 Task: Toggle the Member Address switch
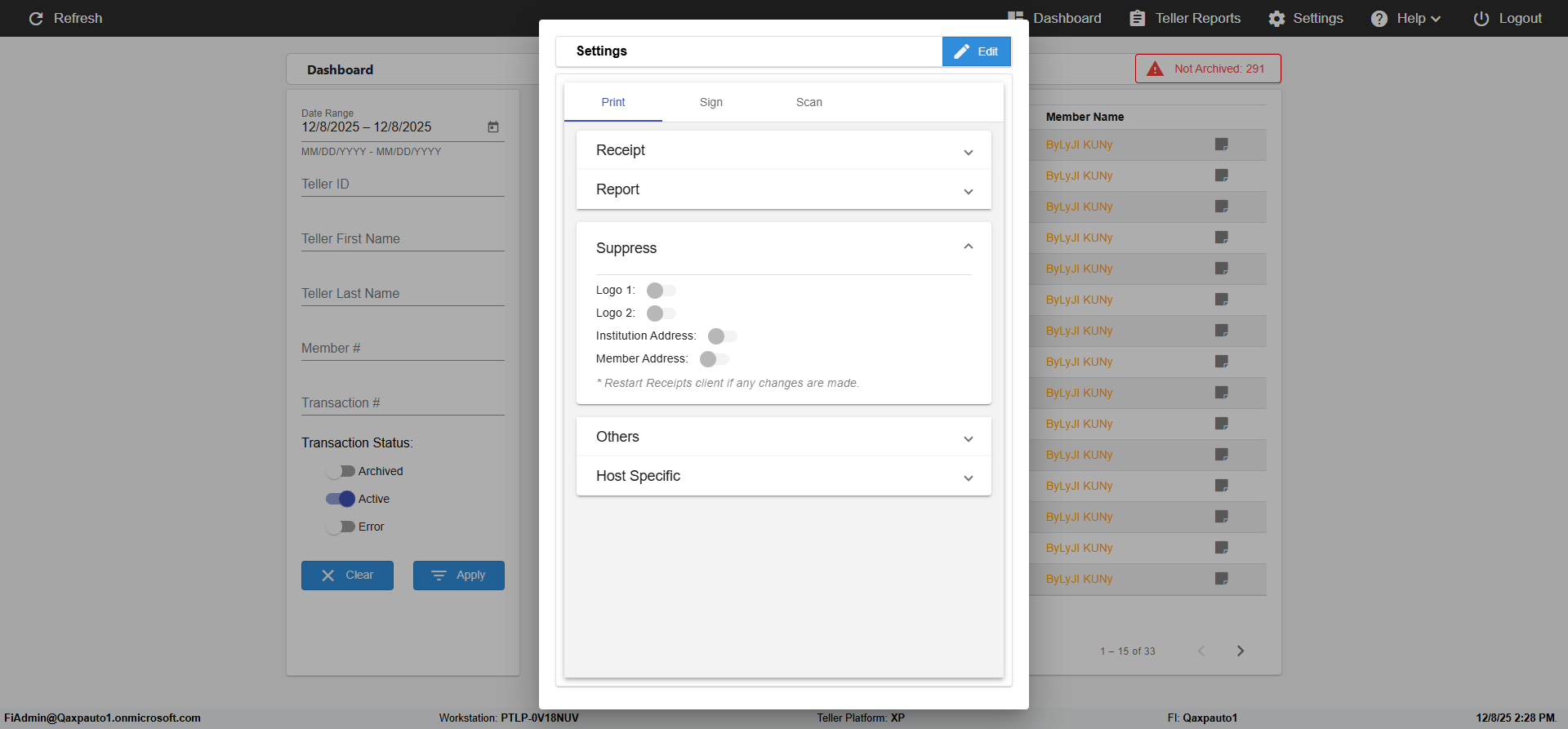pyautogui.click(x=715, y=359)
